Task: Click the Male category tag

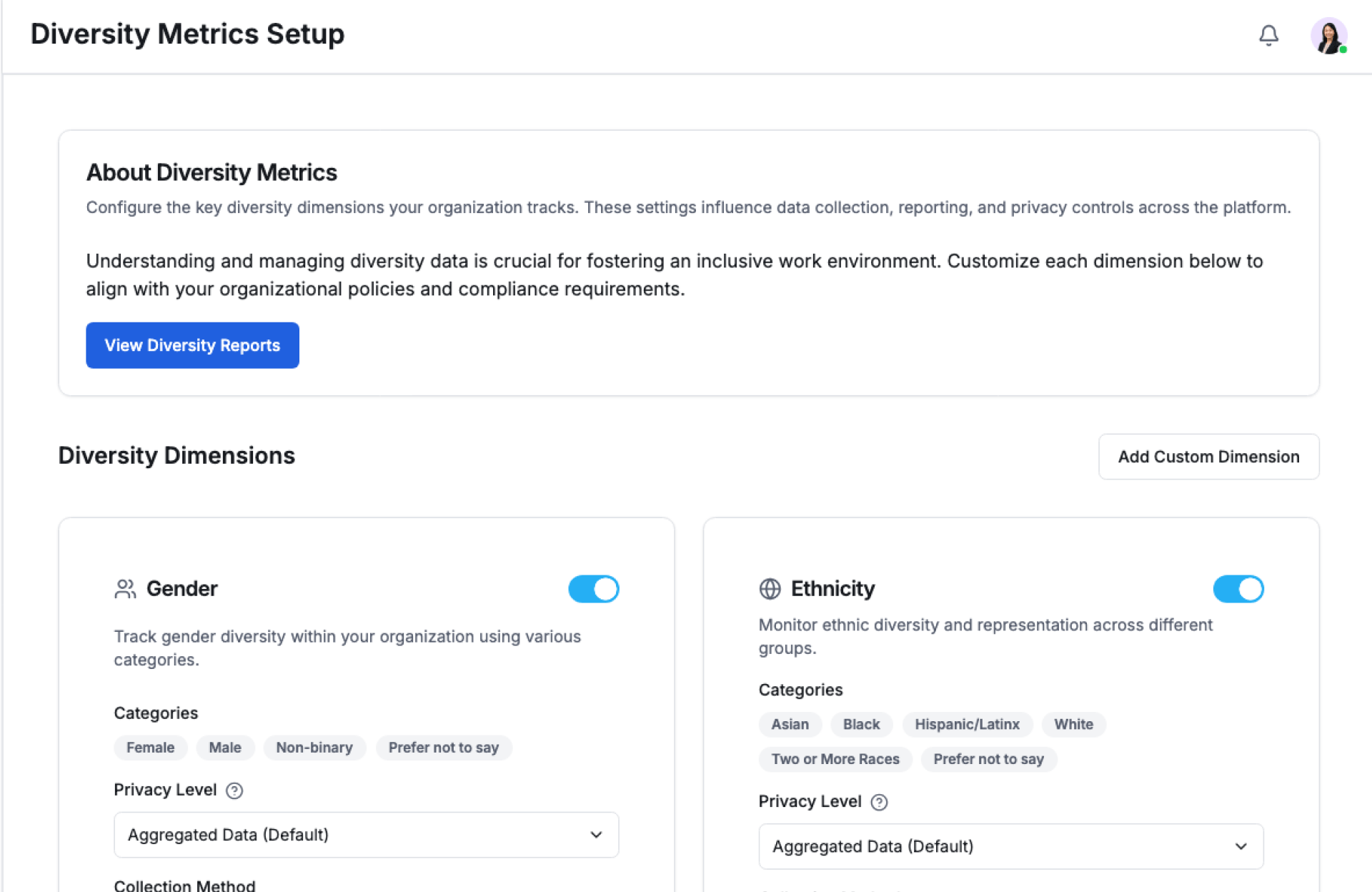Action: pyautogui.click(x=225, y=748)
